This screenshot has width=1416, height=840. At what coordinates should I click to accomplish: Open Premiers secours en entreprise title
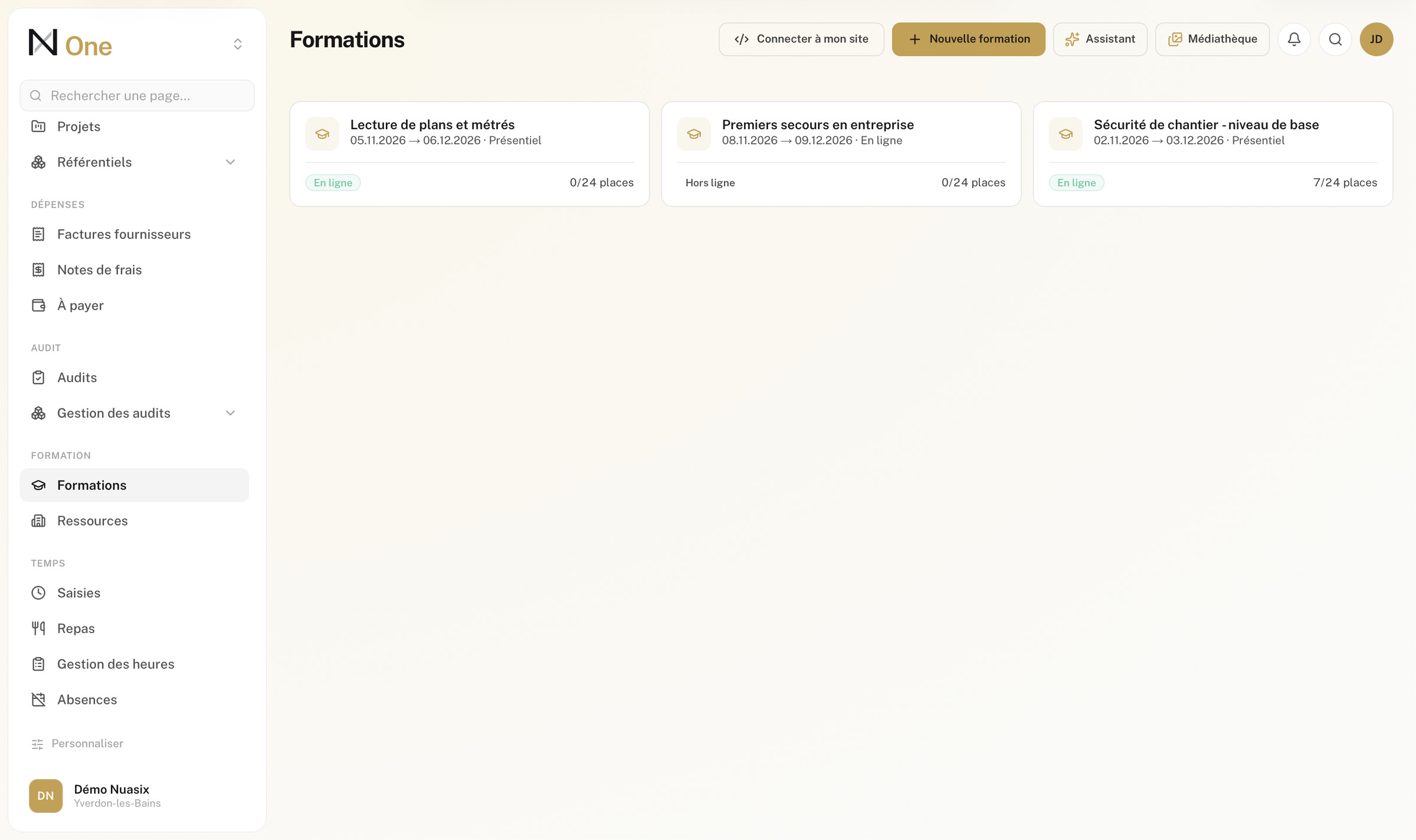[x=818, y=124]
